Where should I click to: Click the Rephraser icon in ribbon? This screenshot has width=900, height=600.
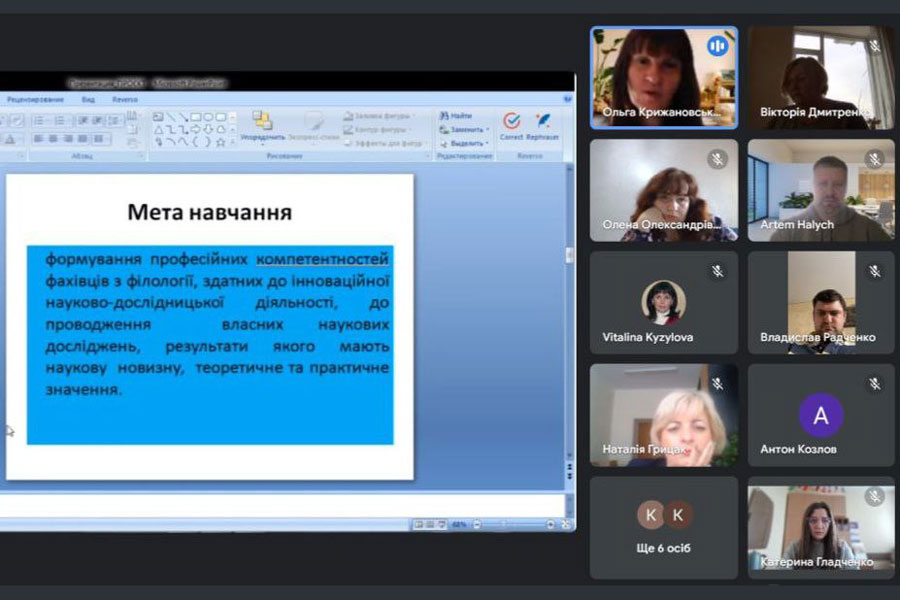click(542, 123)
